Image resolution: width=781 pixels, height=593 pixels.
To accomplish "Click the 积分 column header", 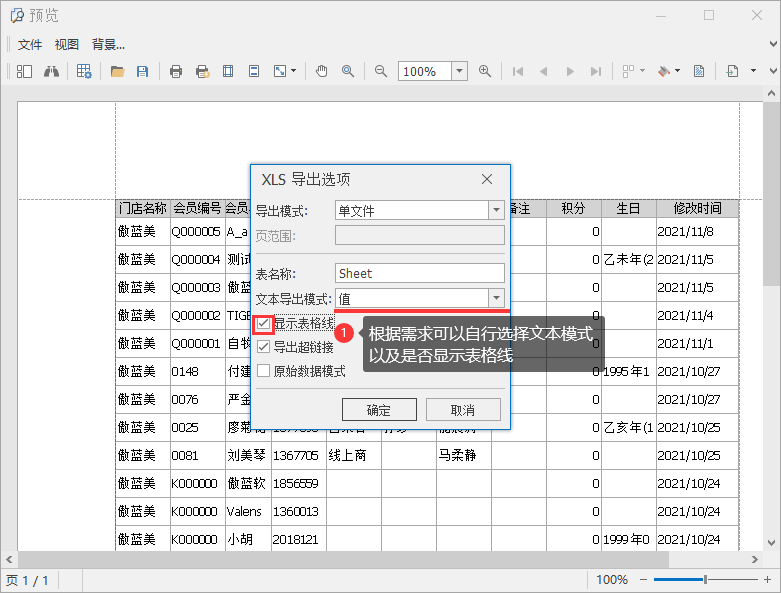I will [574, 208].
